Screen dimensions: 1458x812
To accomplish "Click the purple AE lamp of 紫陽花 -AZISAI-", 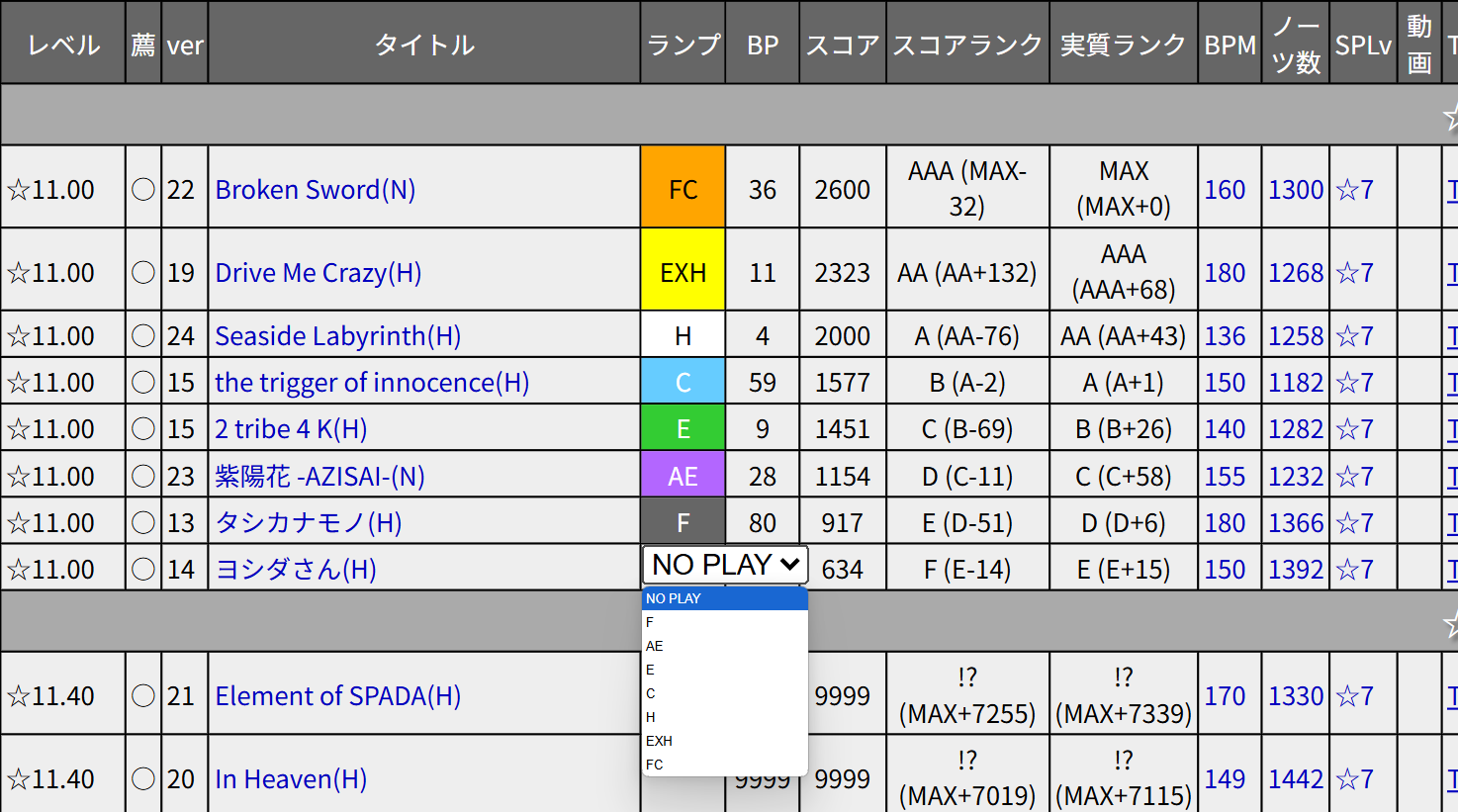I will pos(683,476).
